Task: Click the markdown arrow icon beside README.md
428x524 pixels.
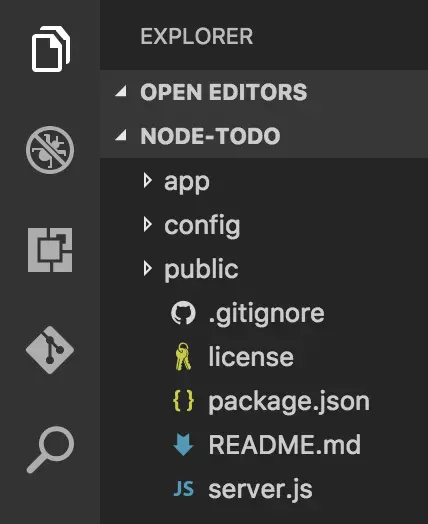Action: [183, 444]
